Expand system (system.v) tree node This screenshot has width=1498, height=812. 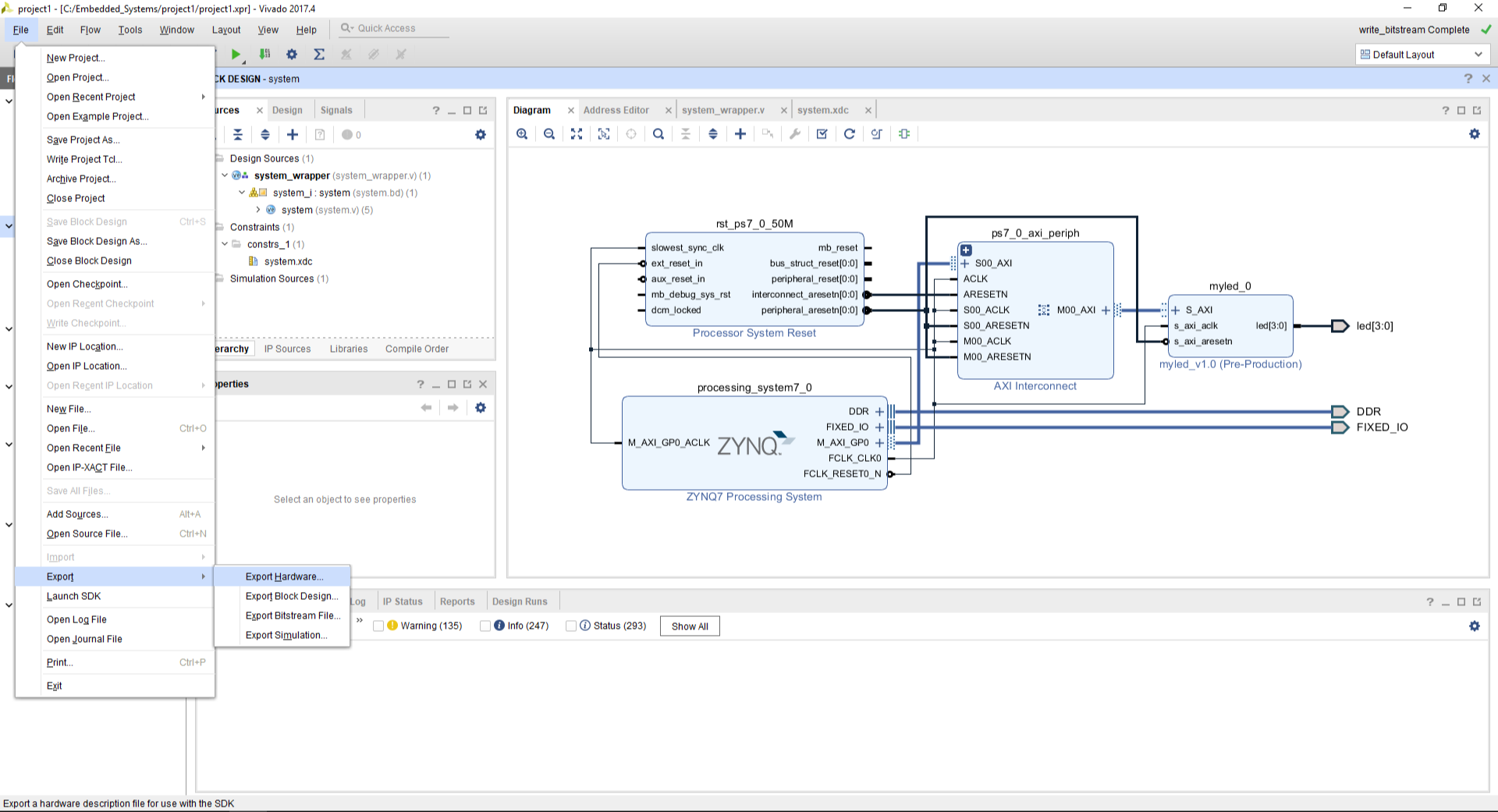pos(258,210)
